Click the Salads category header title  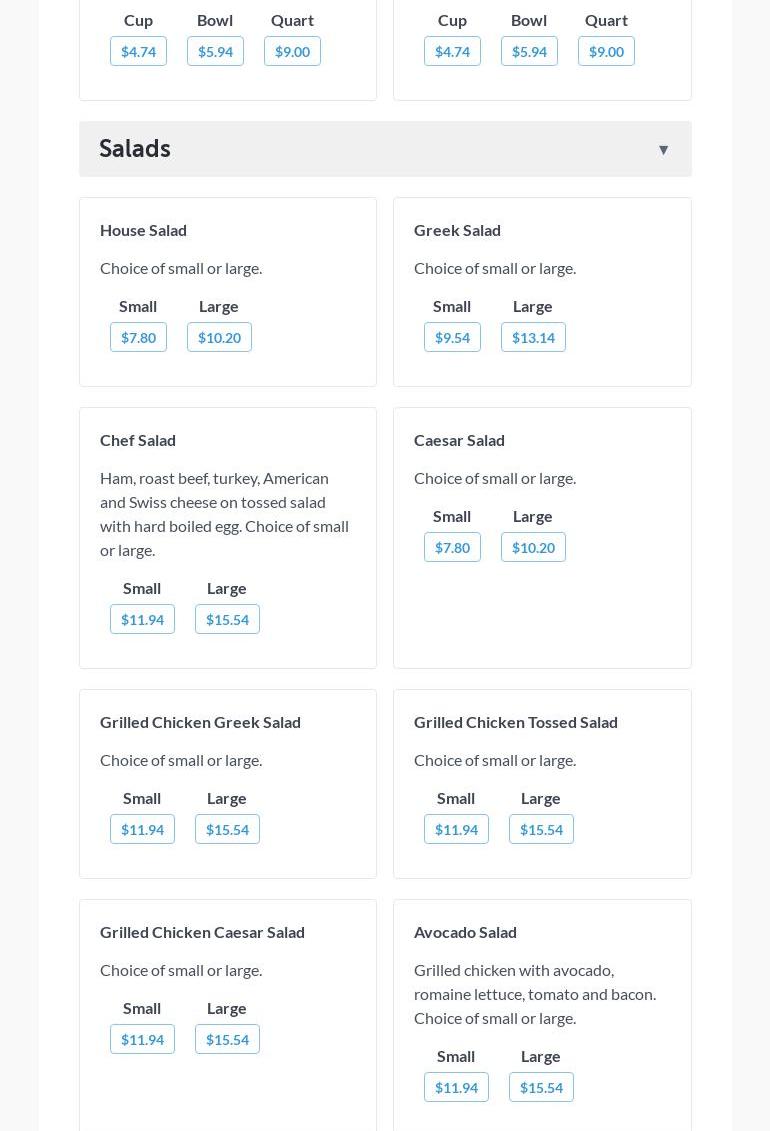135,149
